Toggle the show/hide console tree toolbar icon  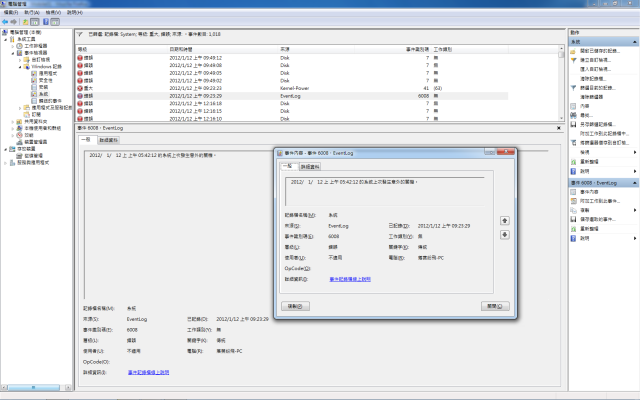pos(35,22)
